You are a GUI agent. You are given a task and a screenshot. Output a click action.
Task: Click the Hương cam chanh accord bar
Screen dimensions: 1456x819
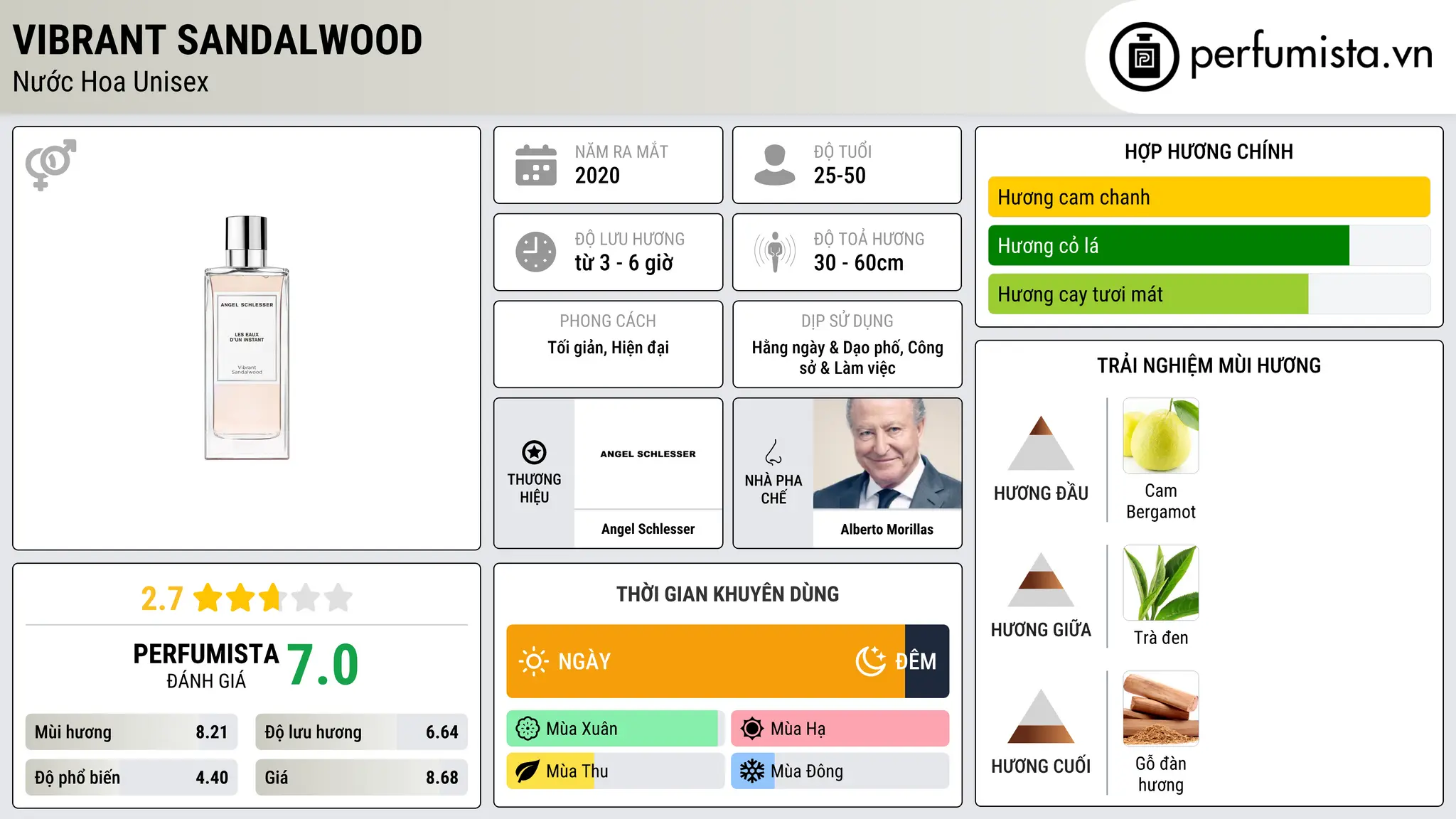coord(1209,197)
